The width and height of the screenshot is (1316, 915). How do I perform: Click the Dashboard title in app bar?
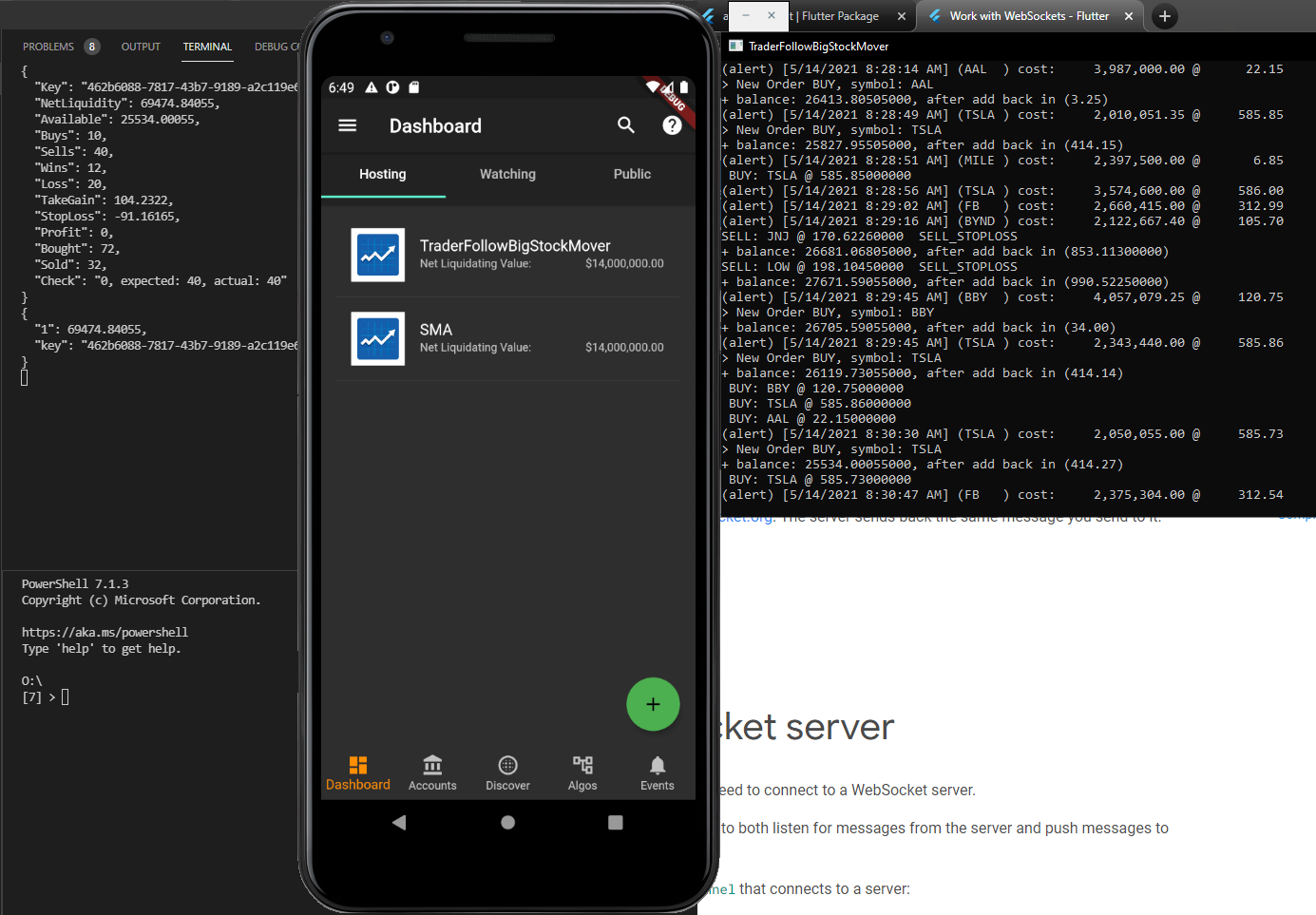(x=435, y=125)
